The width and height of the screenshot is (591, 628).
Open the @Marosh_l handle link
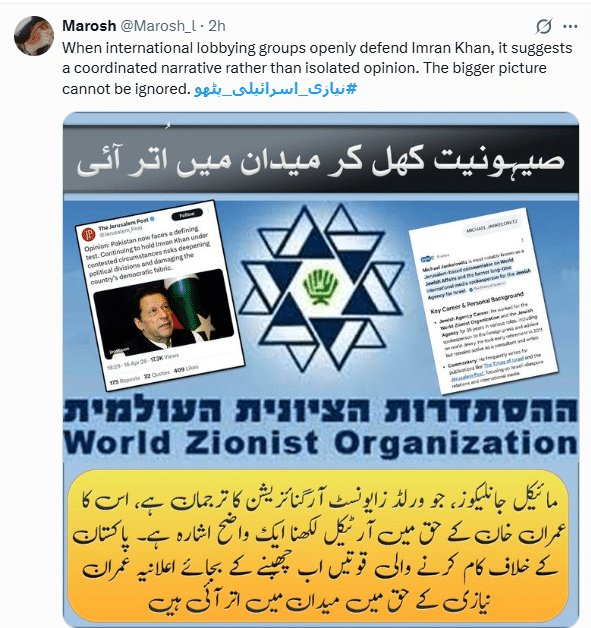pos(158,26)
